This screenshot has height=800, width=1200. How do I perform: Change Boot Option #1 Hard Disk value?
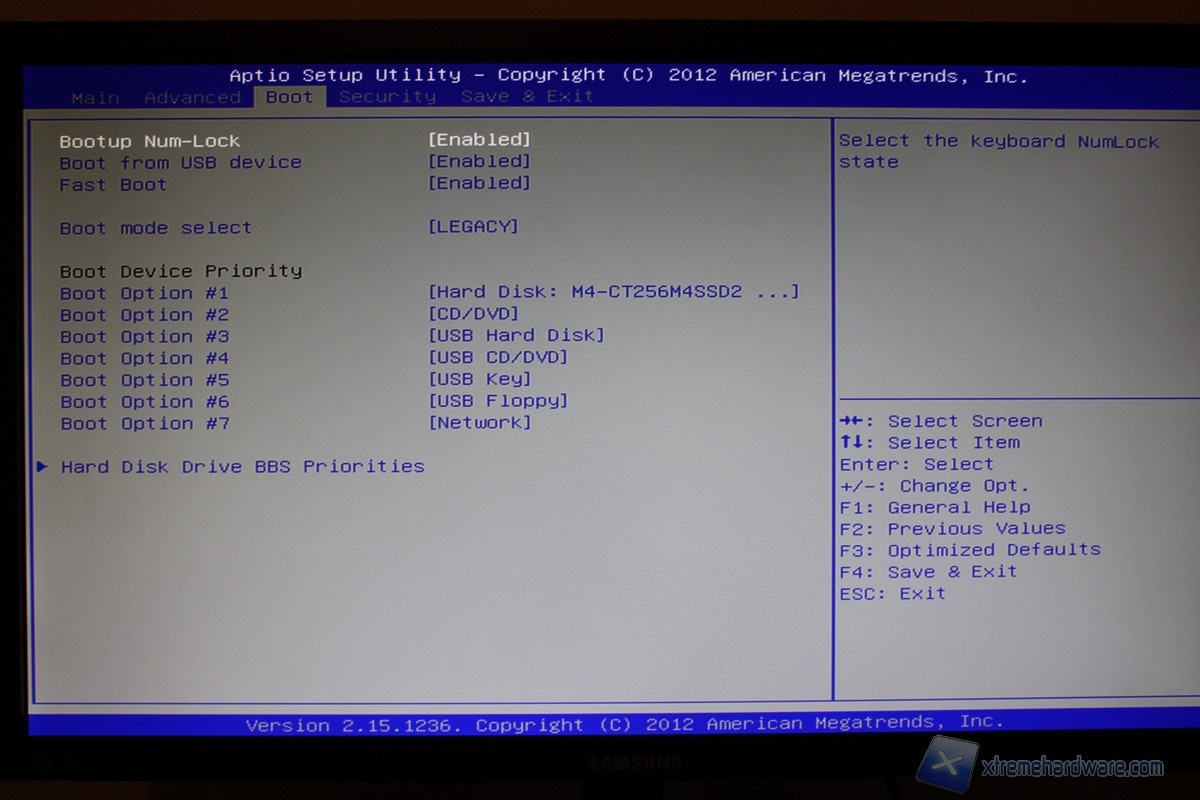point(613,292)
